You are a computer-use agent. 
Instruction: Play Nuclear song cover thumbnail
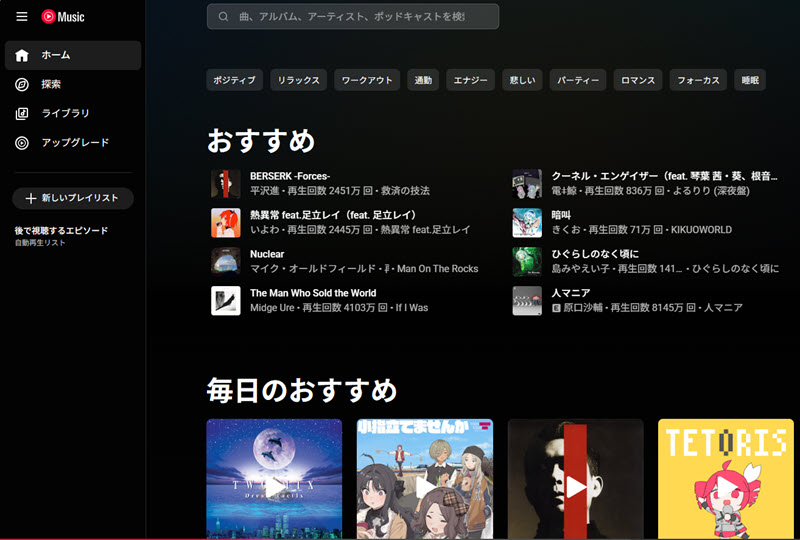pos(226,261)
